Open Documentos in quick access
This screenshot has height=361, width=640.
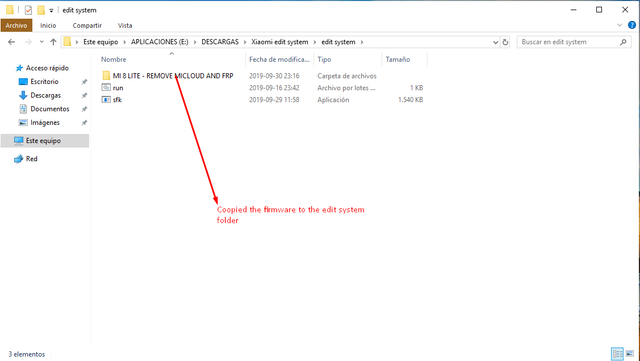[49, 109]
